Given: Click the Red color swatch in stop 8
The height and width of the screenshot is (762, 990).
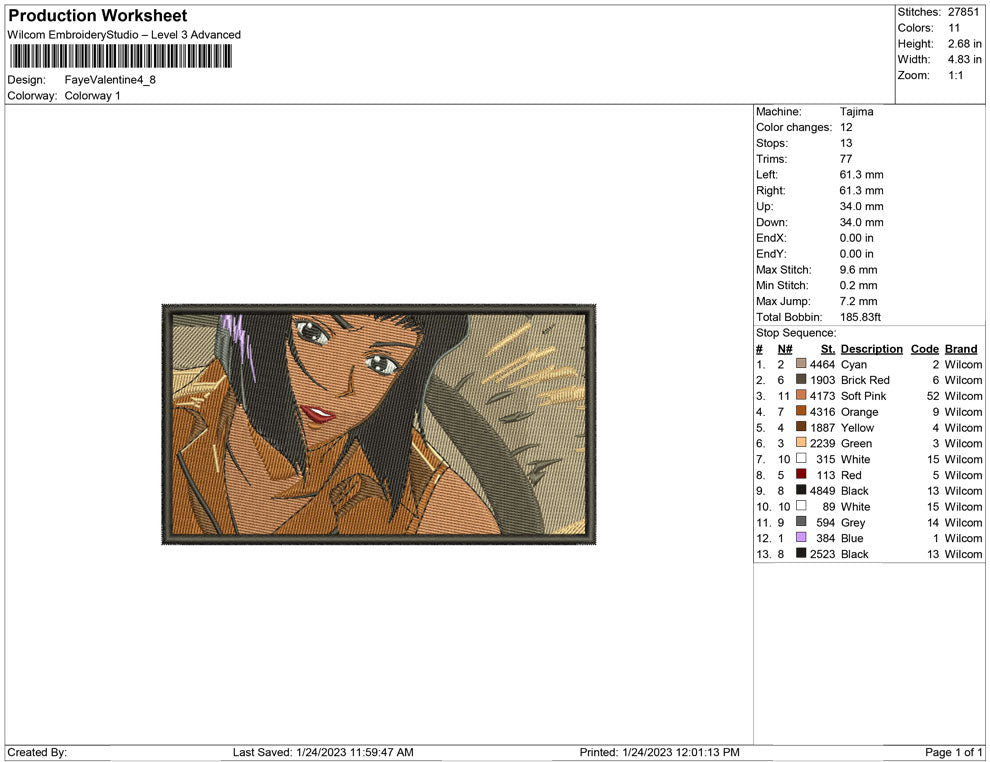Looking at the screenshot, I should click(x=801, y=474).
